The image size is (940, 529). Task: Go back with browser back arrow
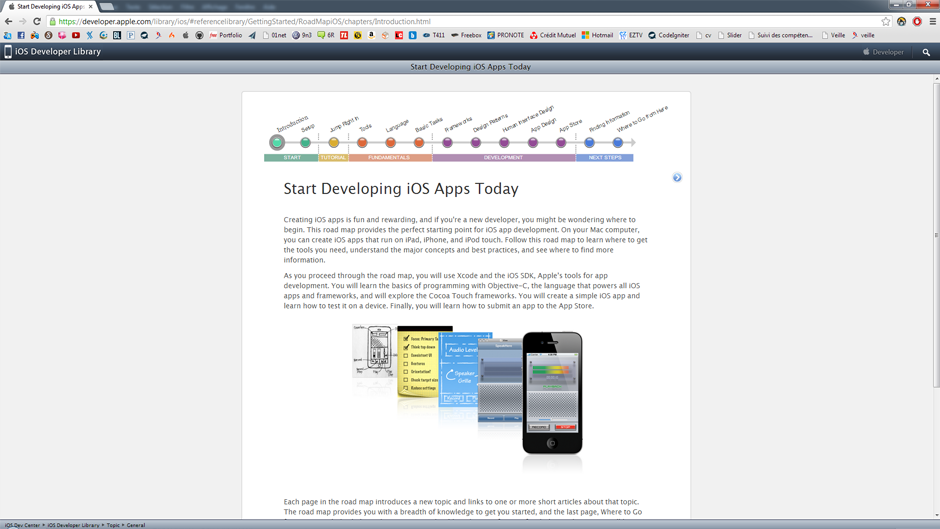pyautogui.click(x=8, y=21)
